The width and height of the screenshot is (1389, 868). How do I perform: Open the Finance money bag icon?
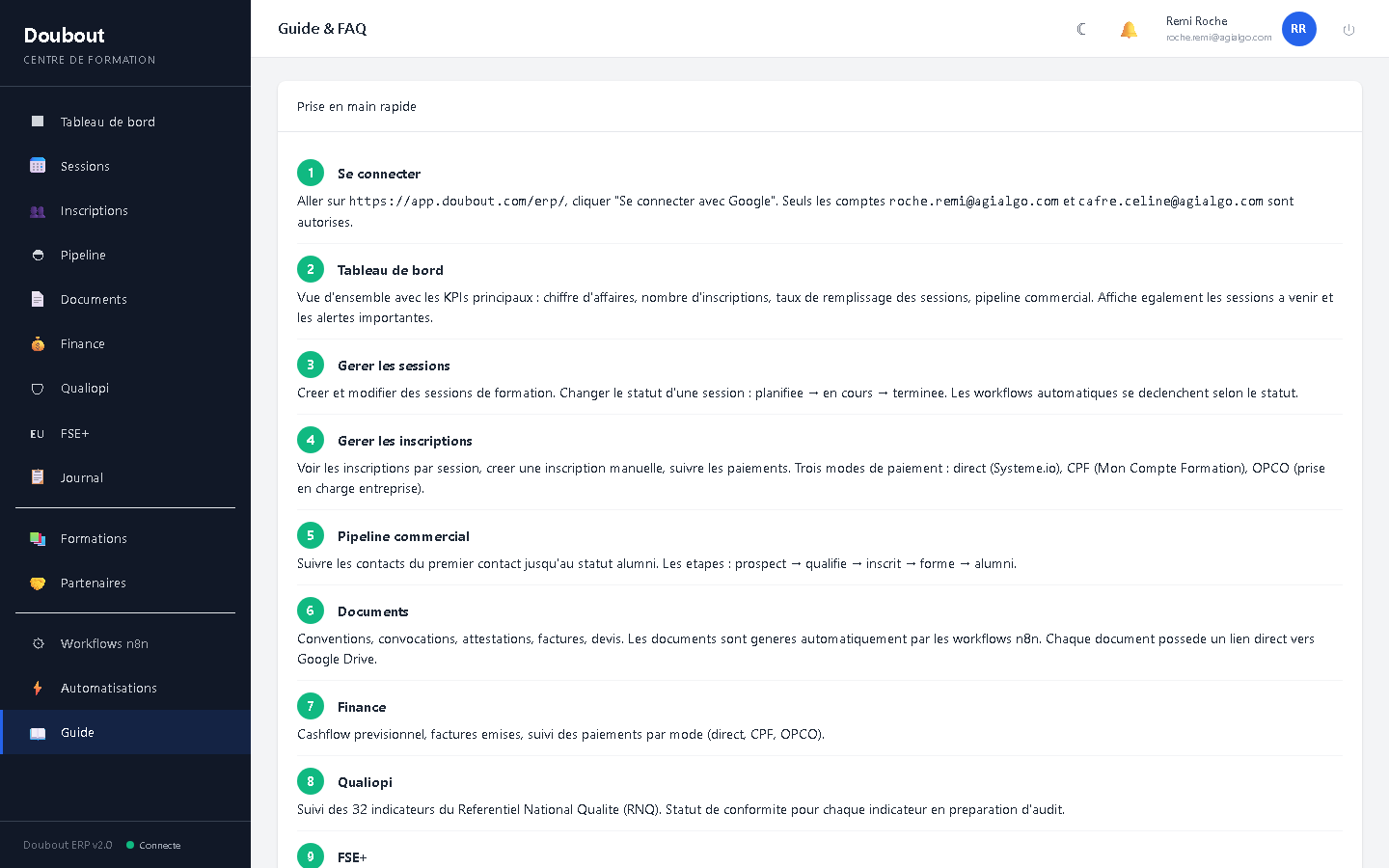click(38, 343)
